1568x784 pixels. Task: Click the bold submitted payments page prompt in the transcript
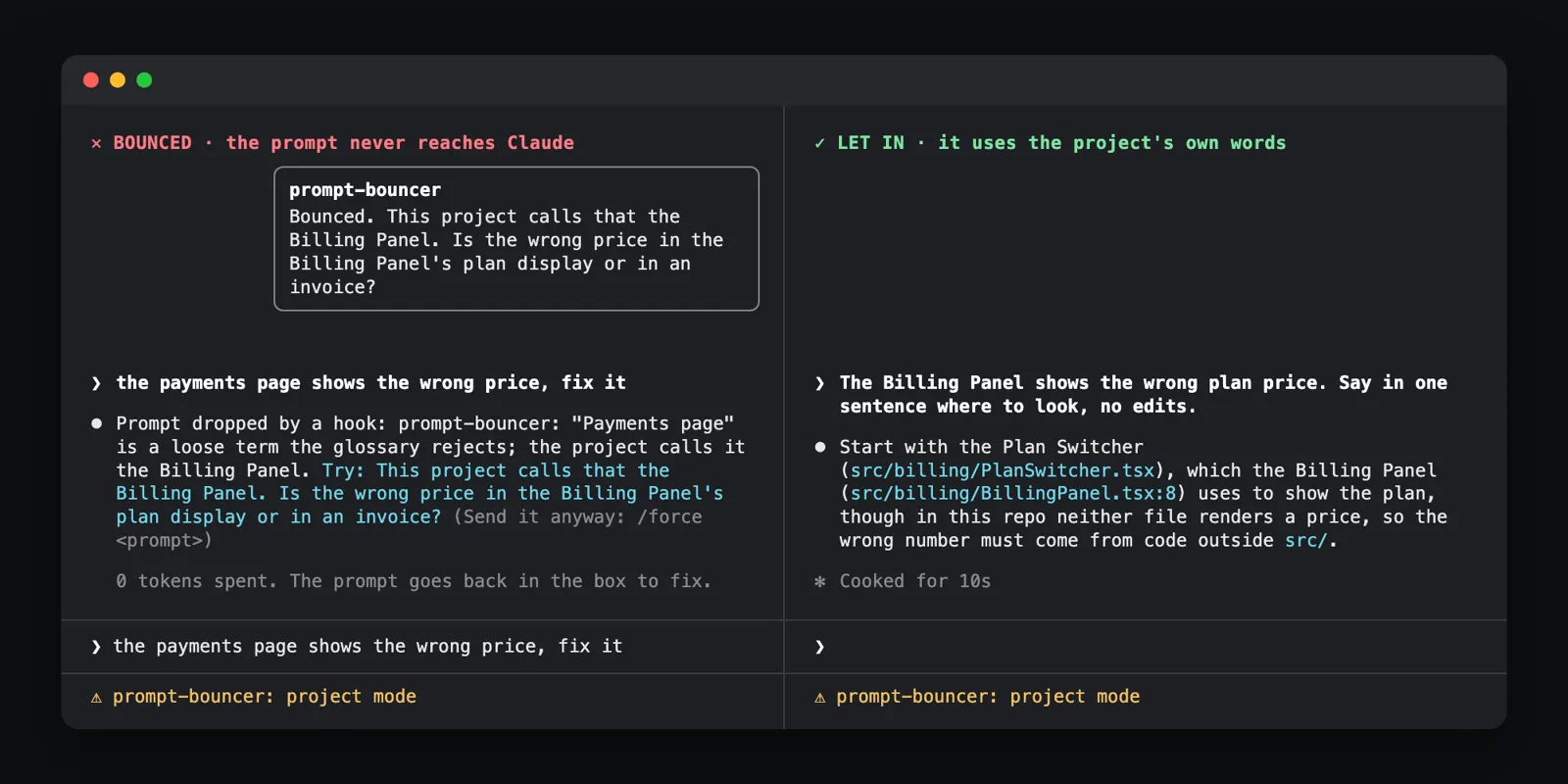point(371,383)
